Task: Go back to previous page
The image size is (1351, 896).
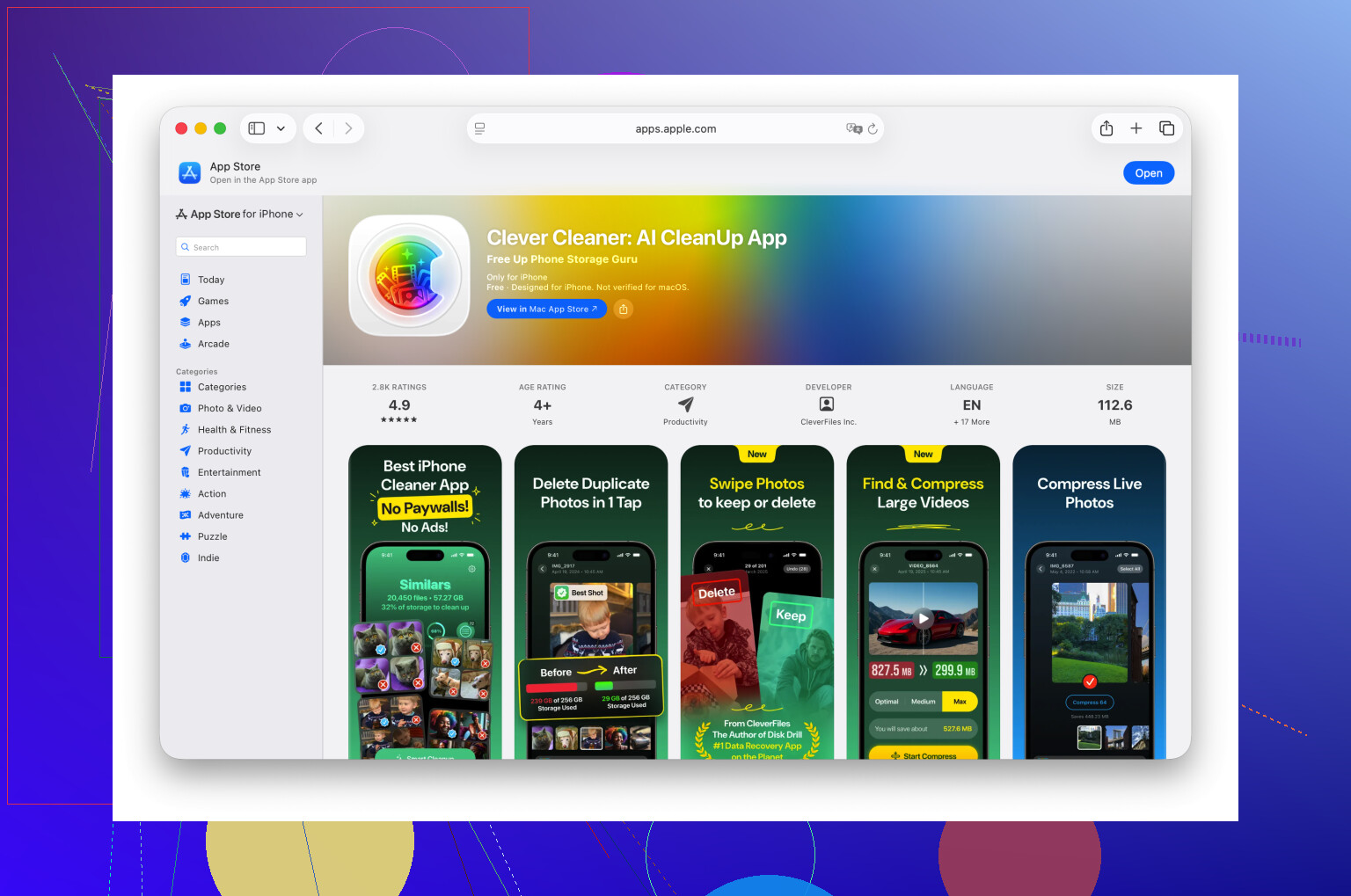Action: pos(319,128)
